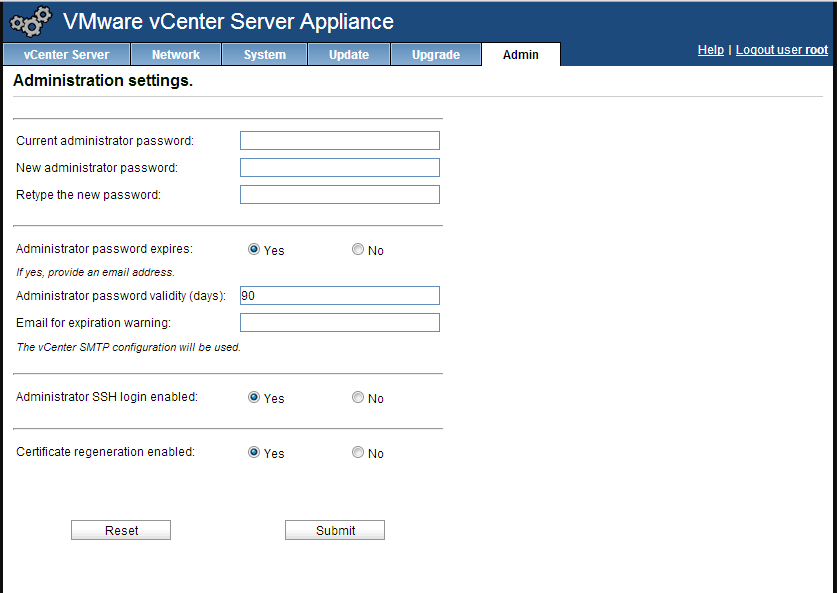Go to the Update tab

[349, 55]
